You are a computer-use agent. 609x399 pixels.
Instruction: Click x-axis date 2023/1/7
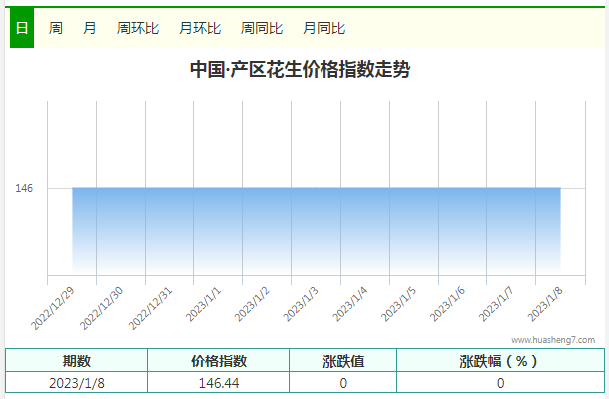pyautogui.click(x=496, y=305)
